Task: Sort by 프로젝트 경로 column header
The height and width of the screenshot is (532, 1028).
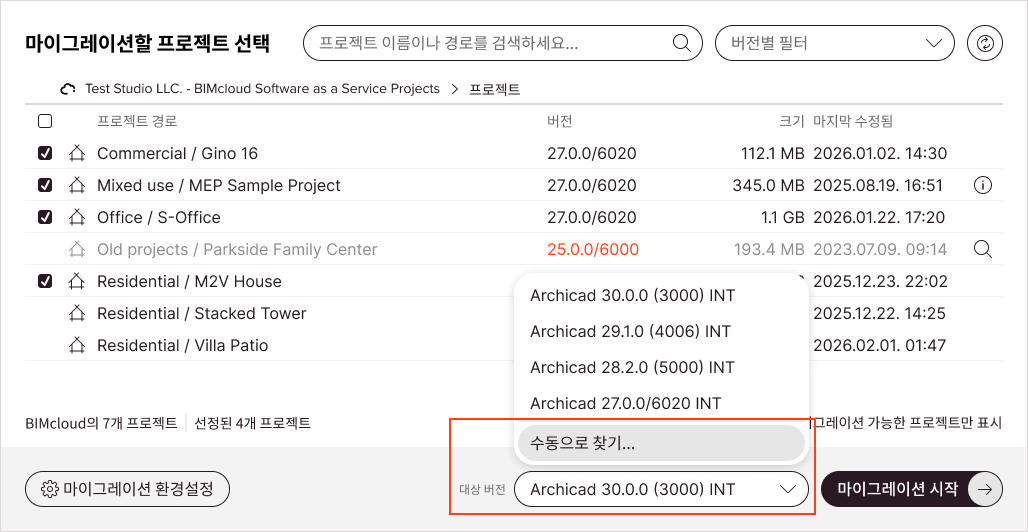Action: point(137,121)
